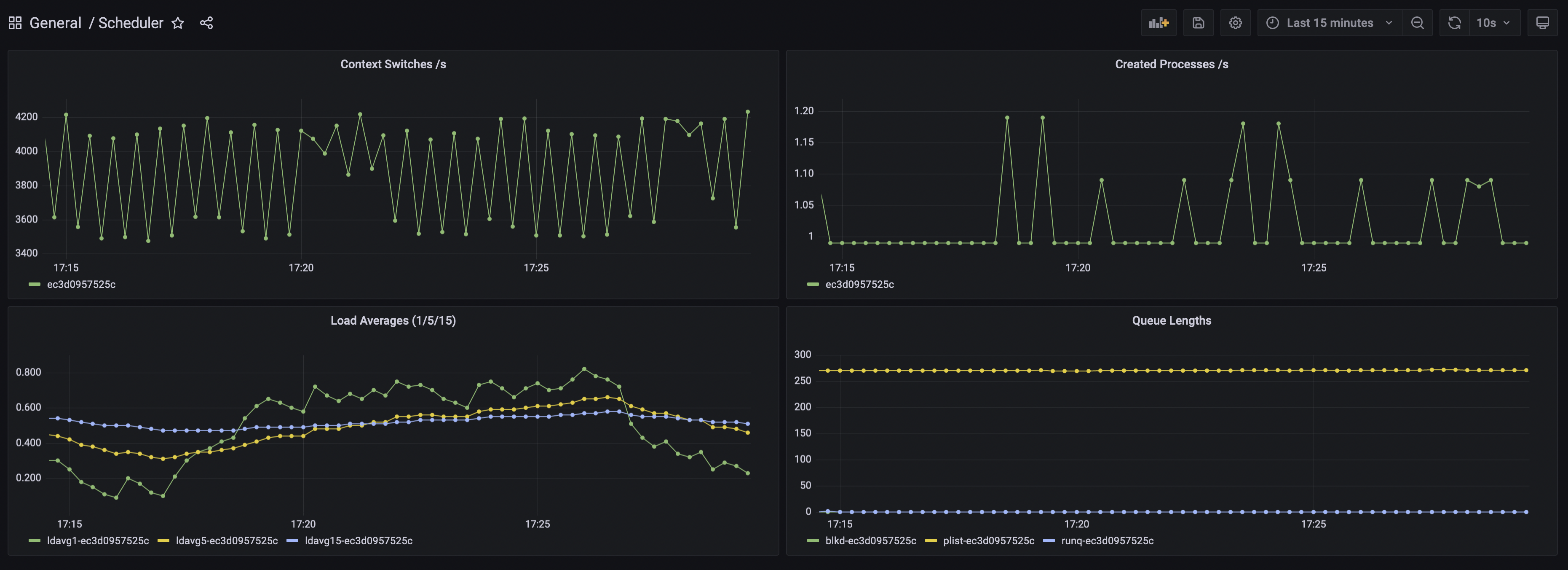Toggle blkd-ec3d0957525c legend series

pyautogui.click(x=870, y=541)
